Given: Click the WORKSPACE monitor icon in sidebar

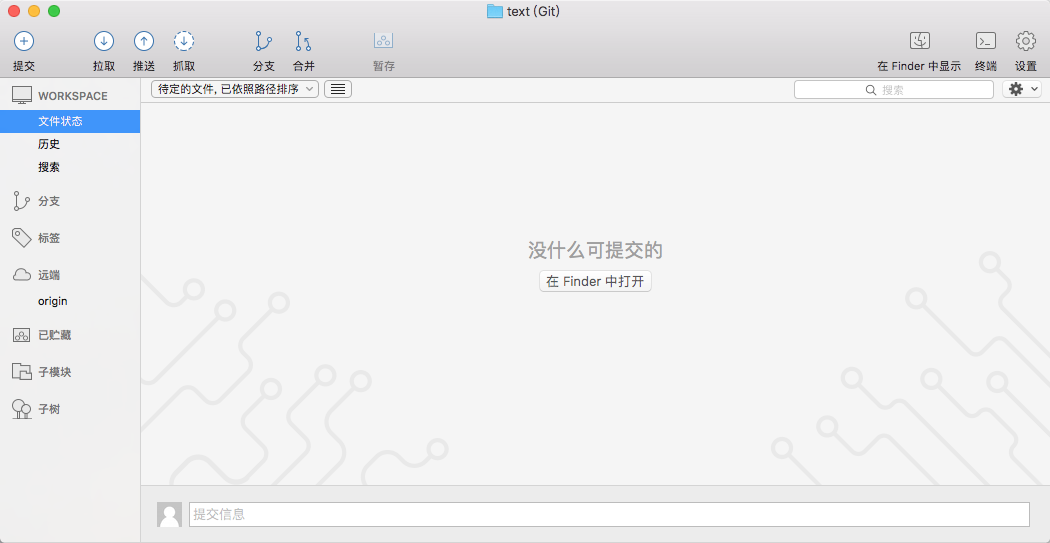Looking at the screenshot, I should (22, 96).
